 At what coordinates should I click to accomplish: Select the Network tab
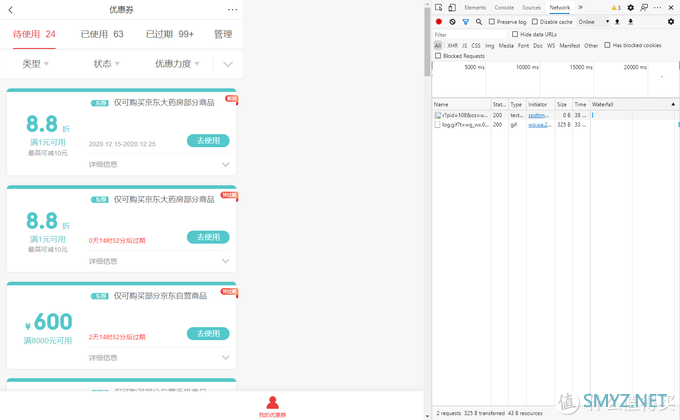click(560, 7)
